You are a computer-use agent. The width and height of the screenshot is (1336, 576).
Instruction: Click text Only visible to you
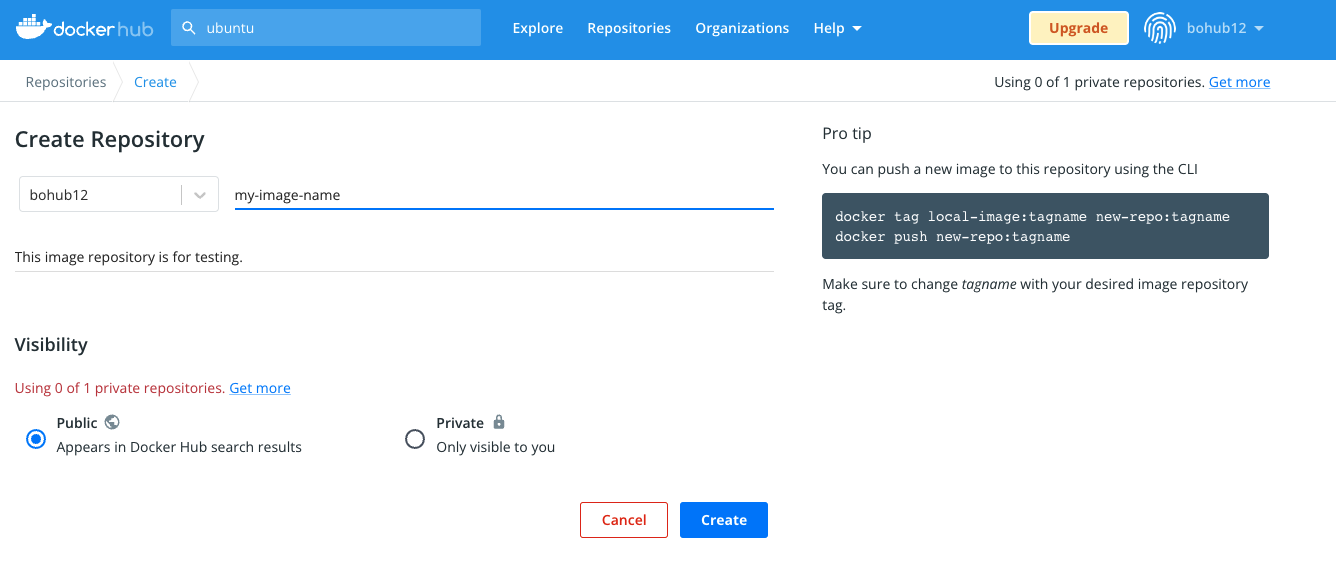496,447
